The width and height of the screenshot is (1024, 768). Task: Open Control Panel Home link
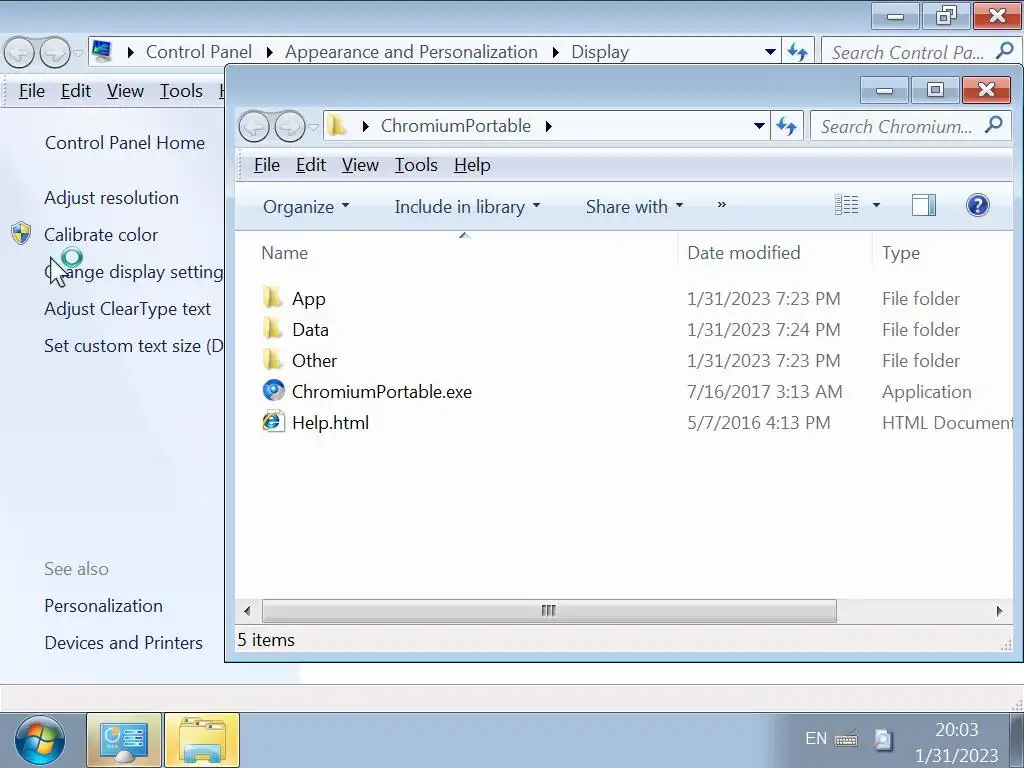coord(125,142)
